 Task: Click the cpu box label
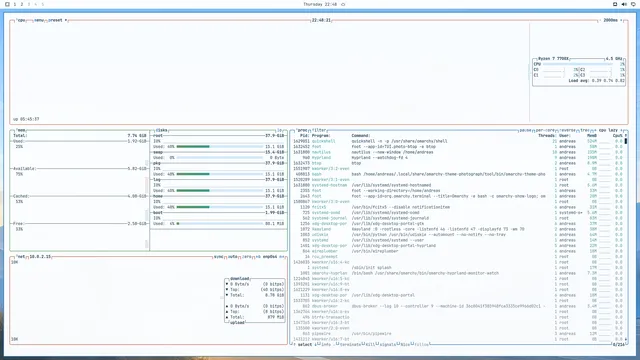pyautogui.click(x=21, y=20)
